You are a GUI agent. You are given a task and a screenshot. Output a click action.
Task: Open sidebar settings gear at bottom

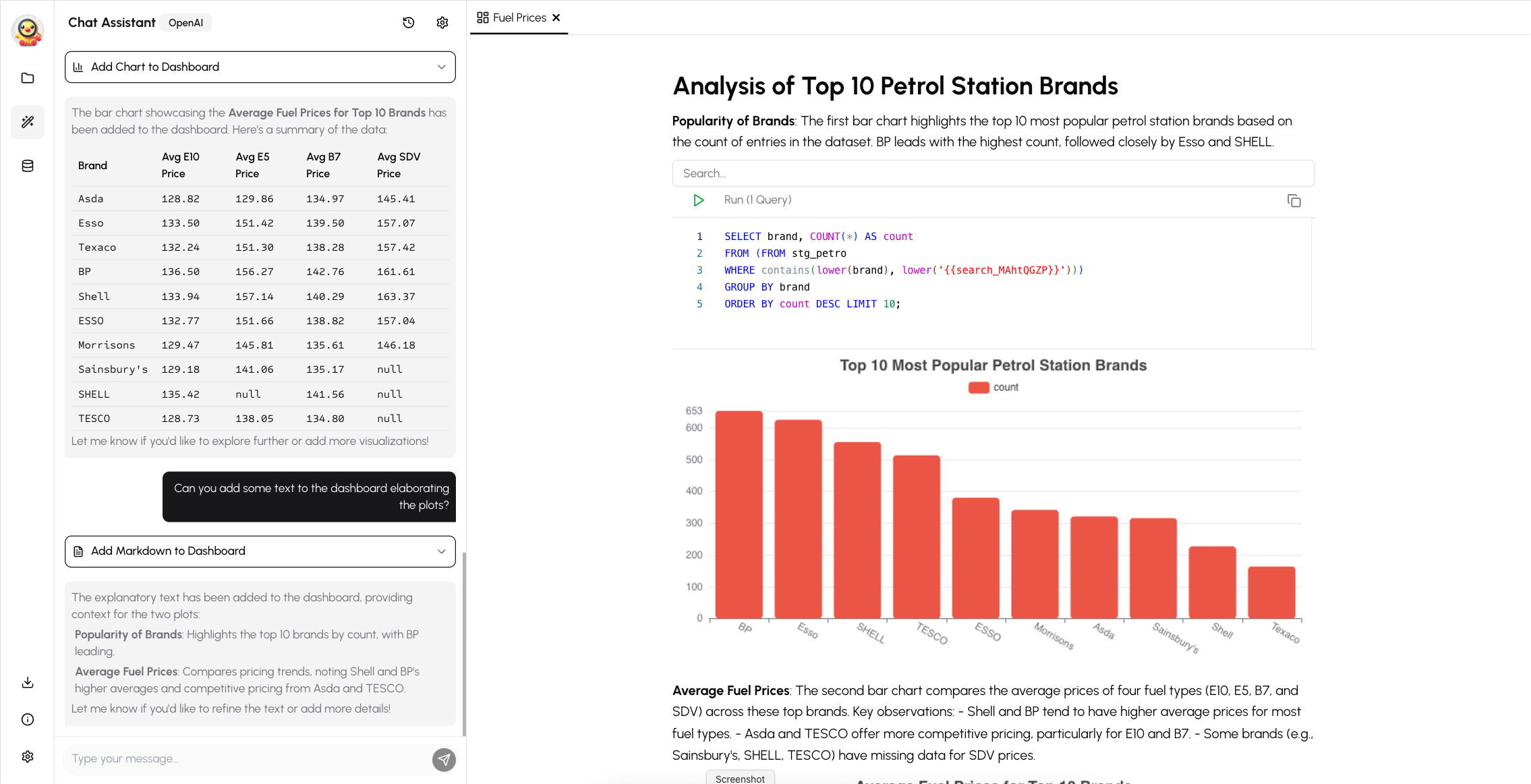28,756
